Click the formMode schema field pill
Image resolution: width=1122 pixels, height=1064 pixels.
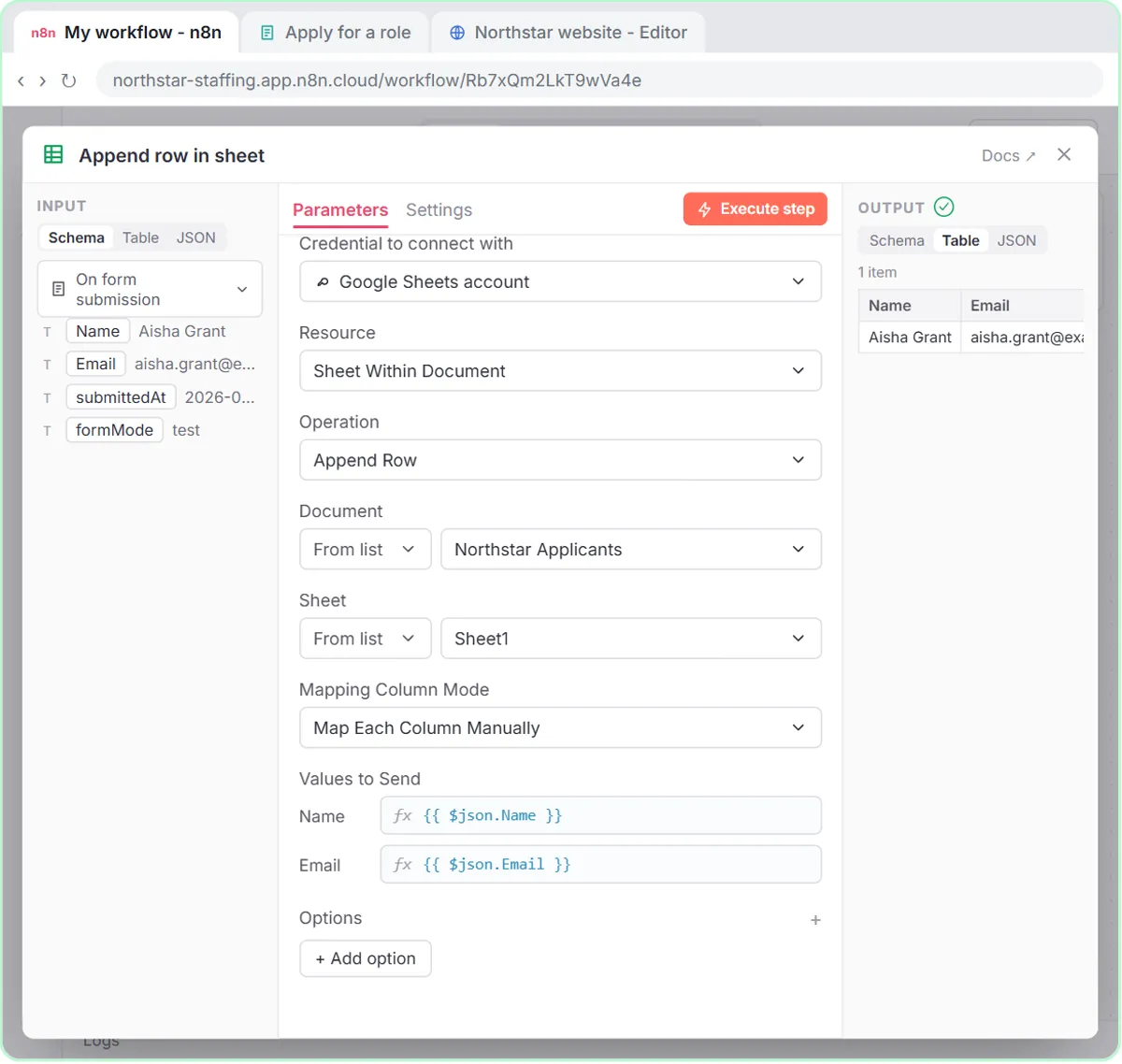click(x=115, y=431)
